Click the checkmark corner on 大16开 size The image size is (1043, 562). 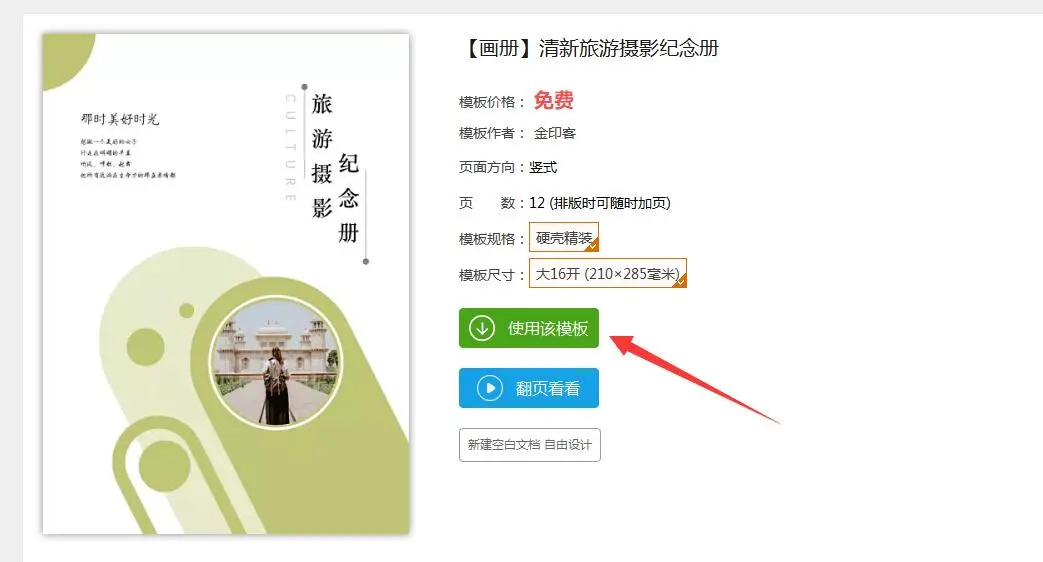[x=680, y=281]
